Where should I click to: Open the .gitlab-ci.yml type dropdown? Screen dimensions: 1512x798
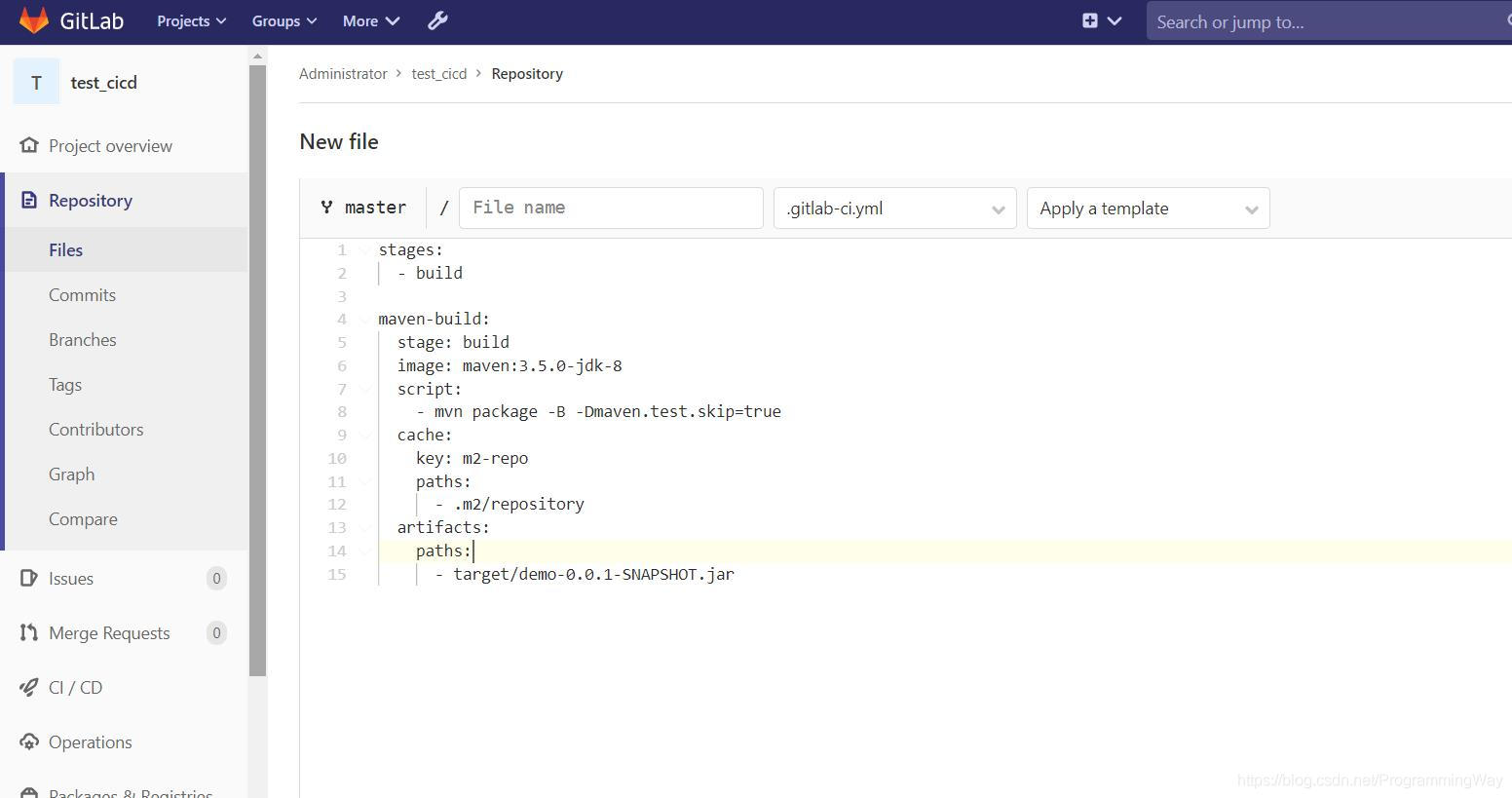coord(893,208)
